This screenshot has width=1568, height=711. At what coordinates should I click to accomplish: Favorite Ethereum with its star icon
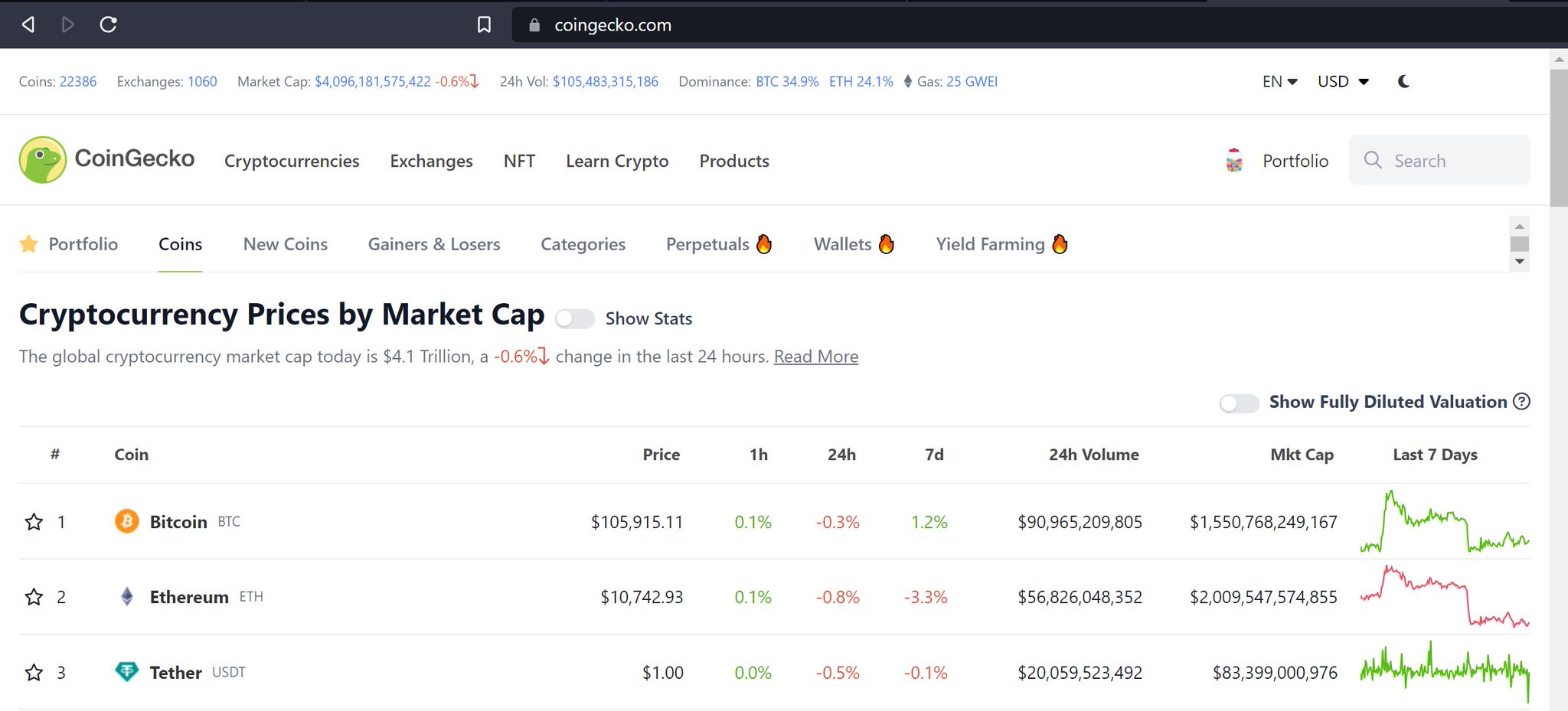pyautogui.click(x=34, y=597)
